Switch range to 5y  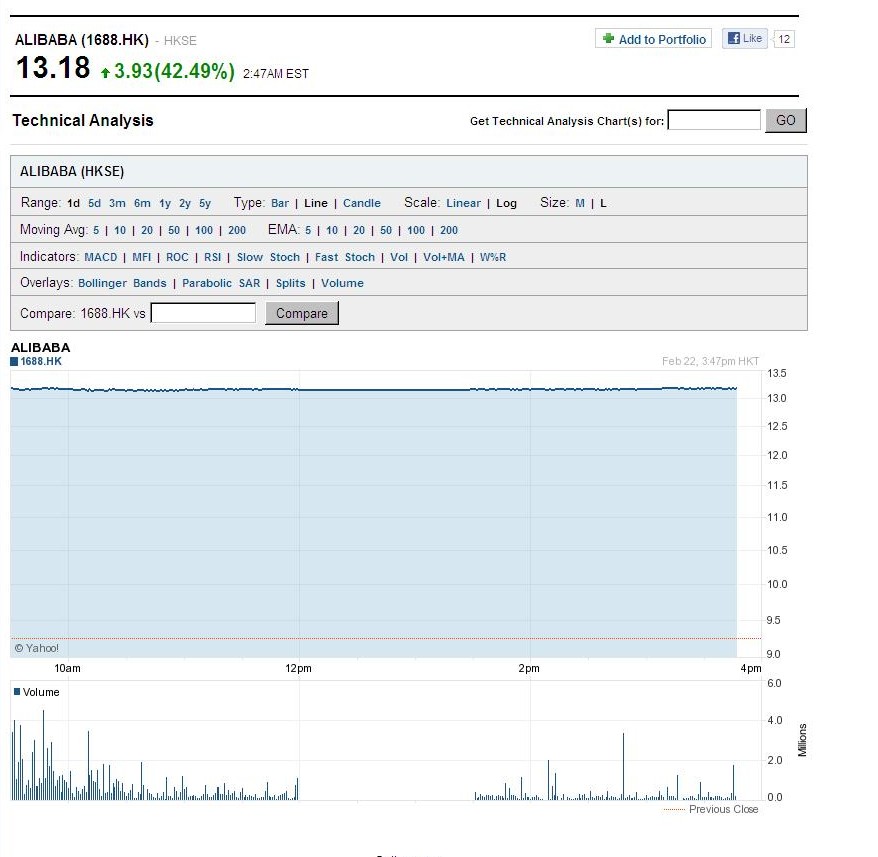click(x=205, y=203)
